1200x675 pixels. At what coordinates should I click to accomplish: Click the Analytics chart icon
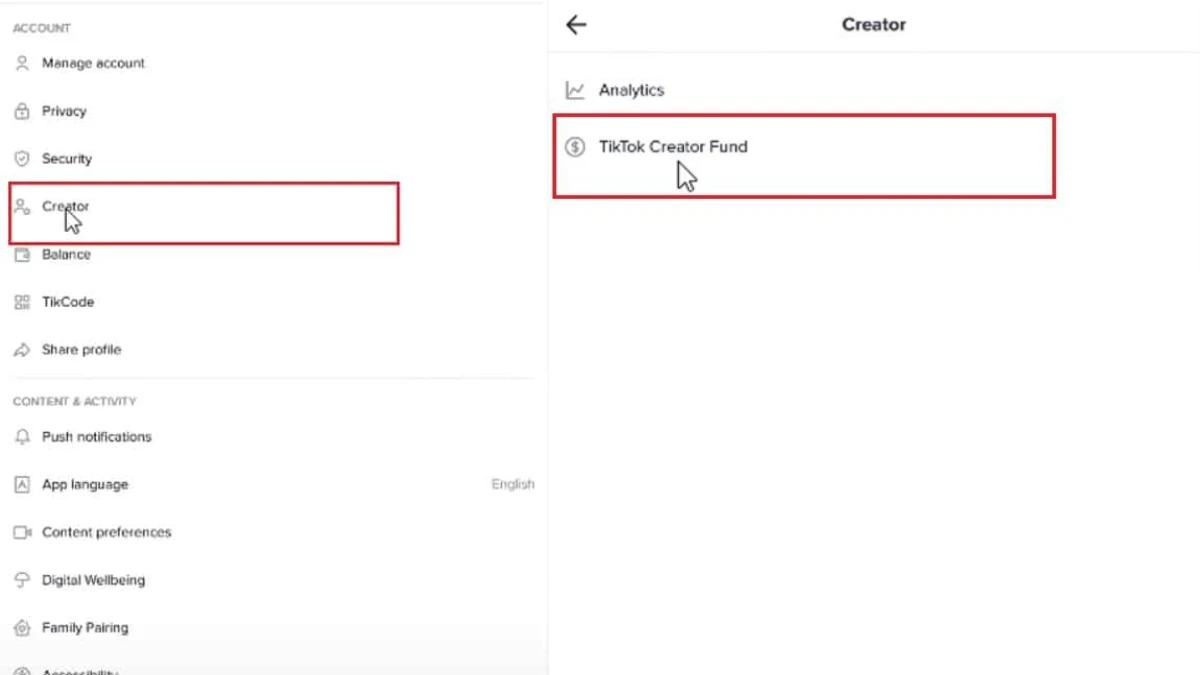click(575, 90)
